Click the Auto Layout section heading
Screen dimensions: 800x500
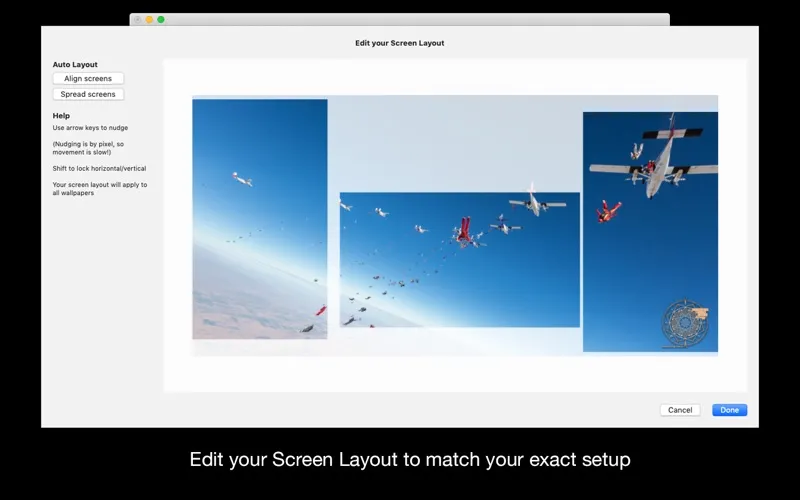pos(75,64)
